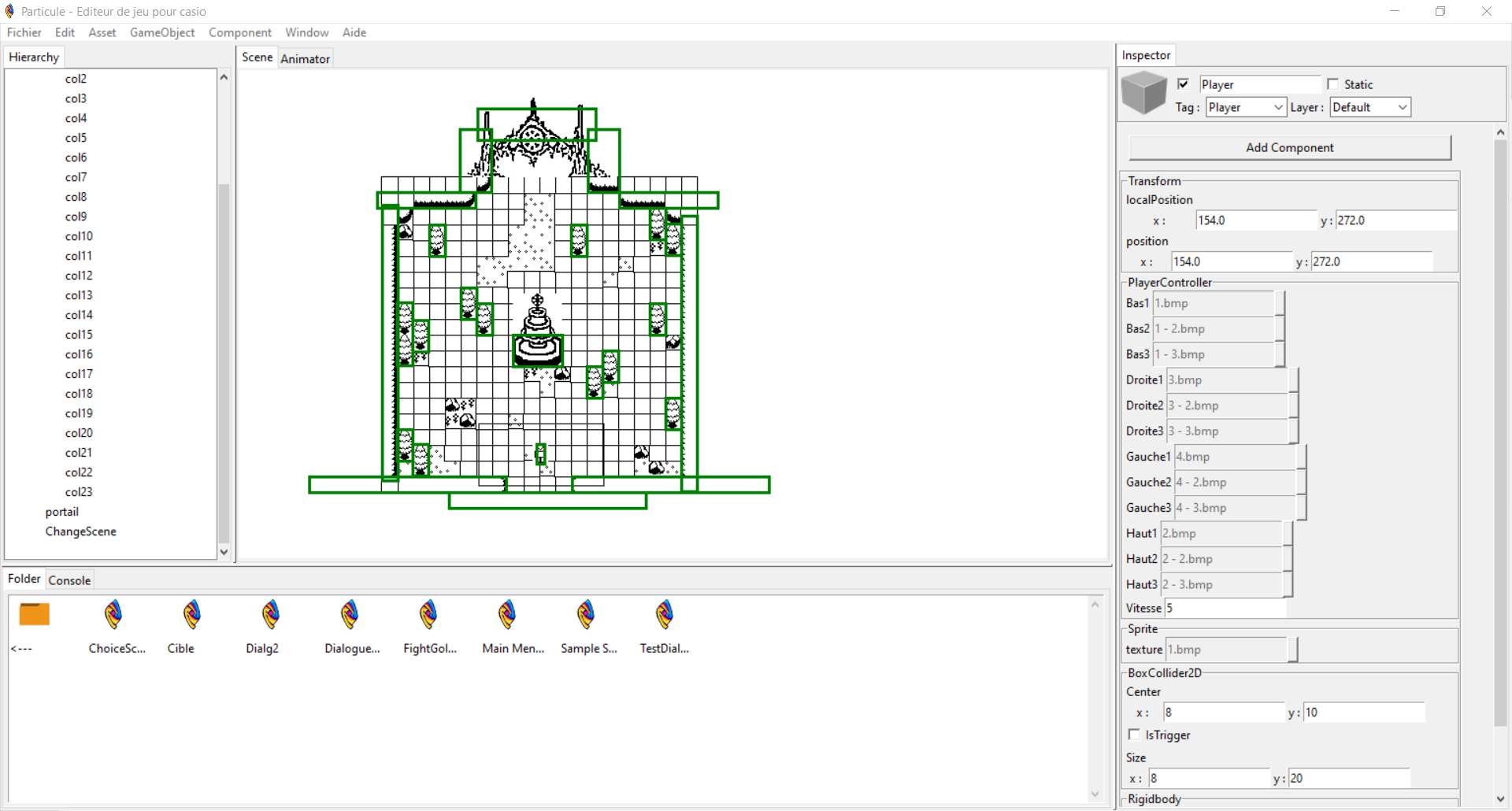
Task: Click the BoxCollider2D Center y field
Action: (1364, 713)
